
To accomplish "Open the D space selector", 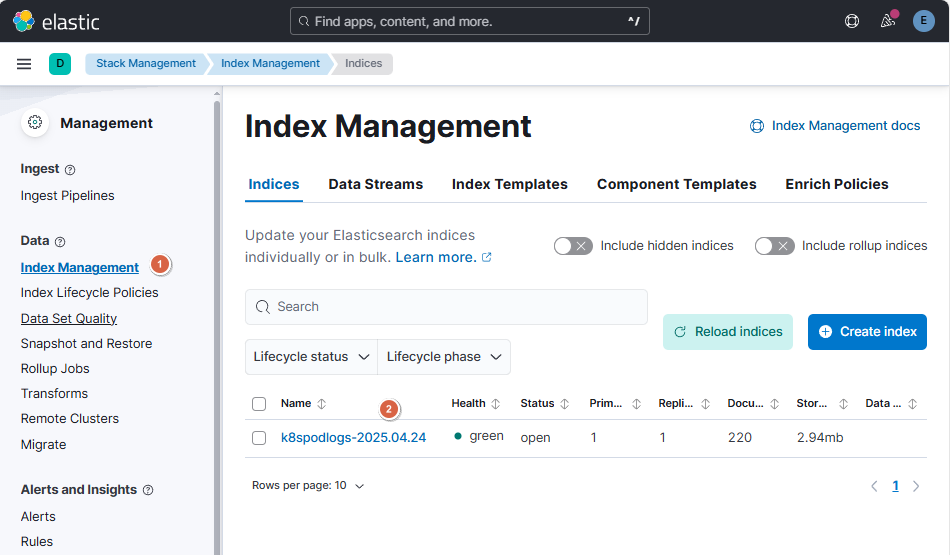I will click(60, 64).
